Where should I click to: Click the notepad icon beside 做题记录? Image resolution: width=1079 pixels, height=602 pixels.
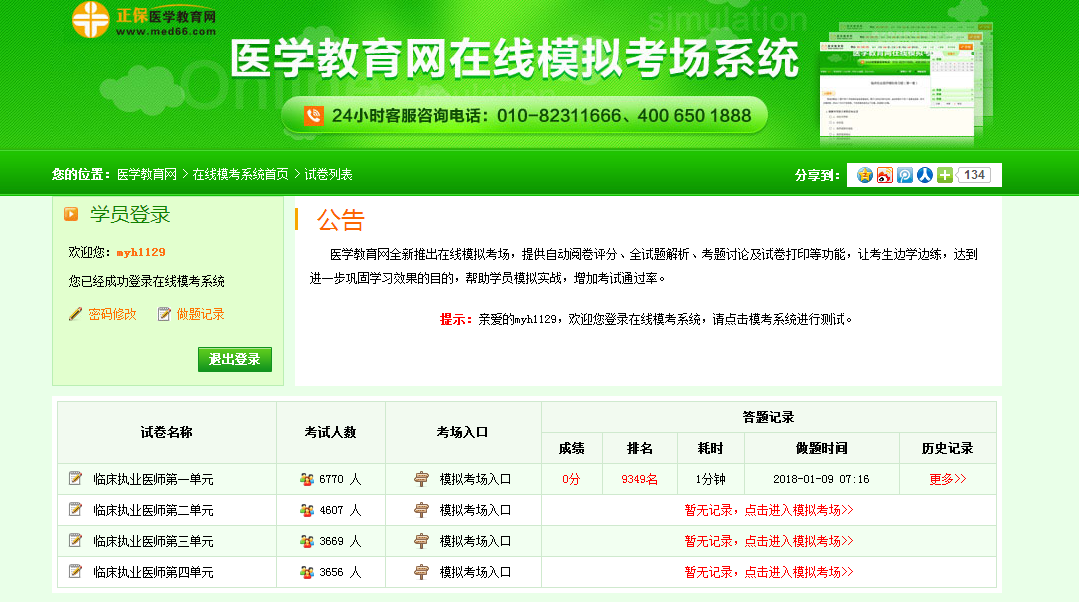164,313
